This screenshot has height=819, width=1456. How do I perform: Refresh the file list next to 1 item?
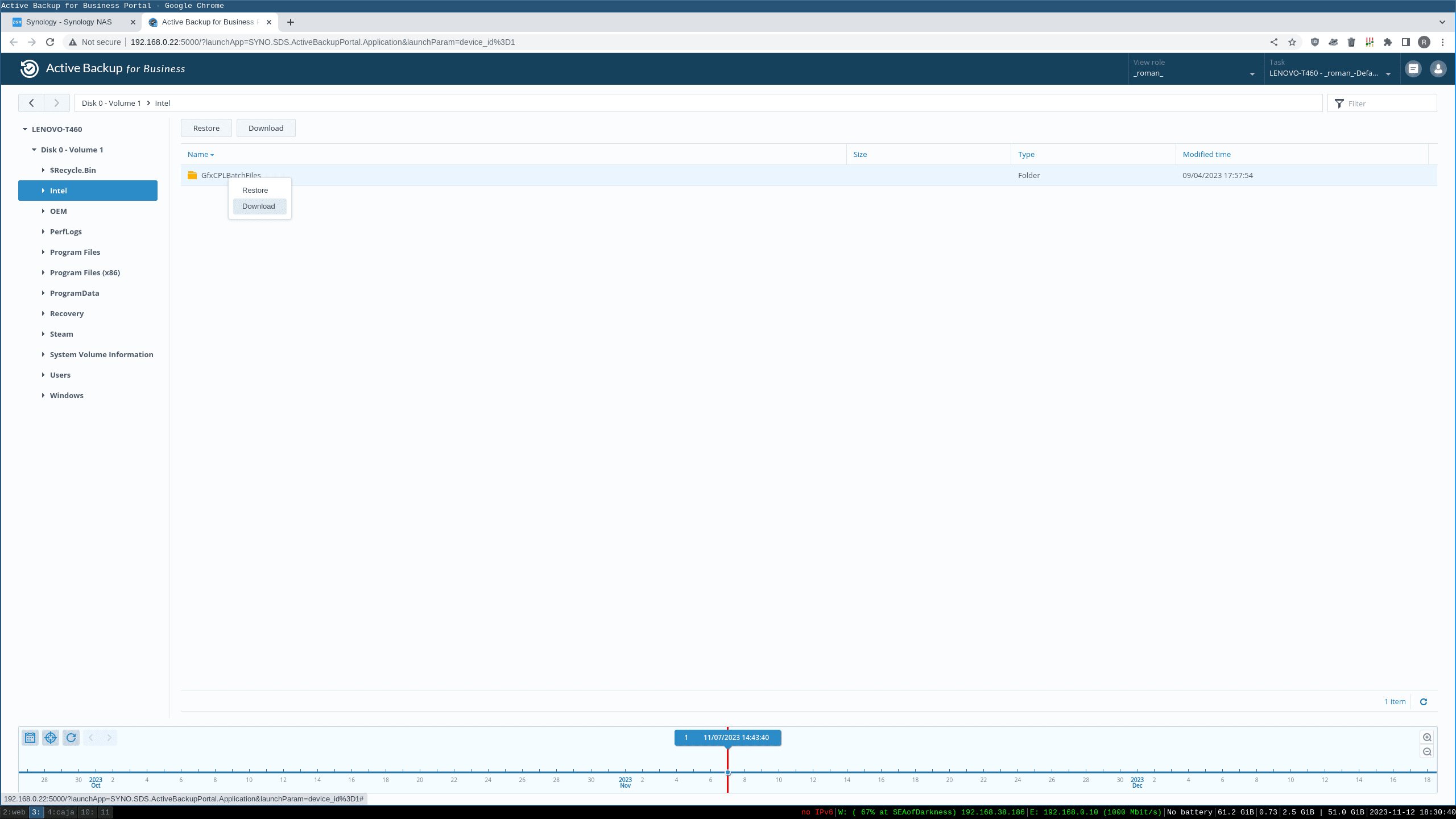point(1424,701)
